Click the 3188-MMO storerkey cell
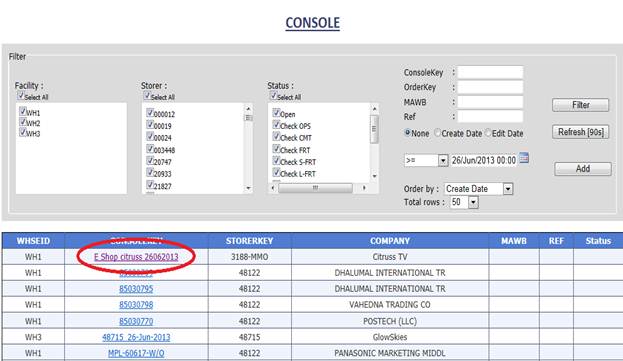Screen dimensions: 623x361 tap(250, 257)
